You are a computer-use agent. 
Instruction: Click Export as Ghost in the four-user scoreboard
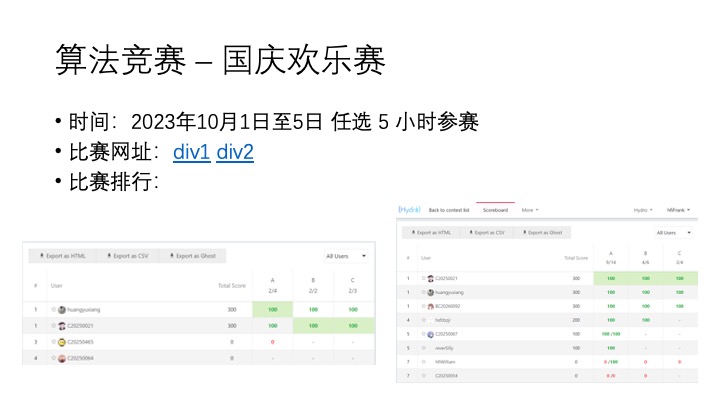point(193,256)
